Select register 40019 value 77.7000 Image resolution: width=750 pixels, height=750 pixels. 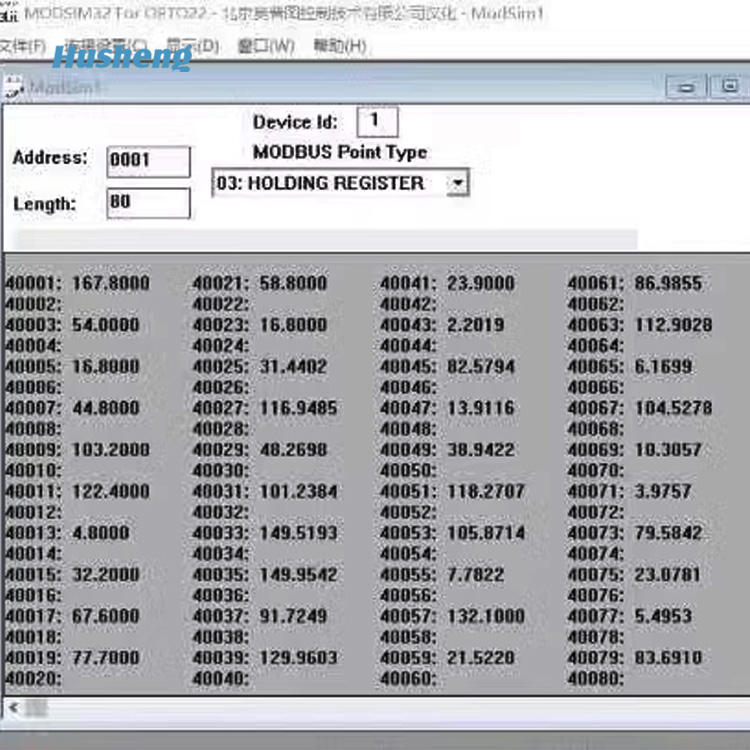click(106, 658)
